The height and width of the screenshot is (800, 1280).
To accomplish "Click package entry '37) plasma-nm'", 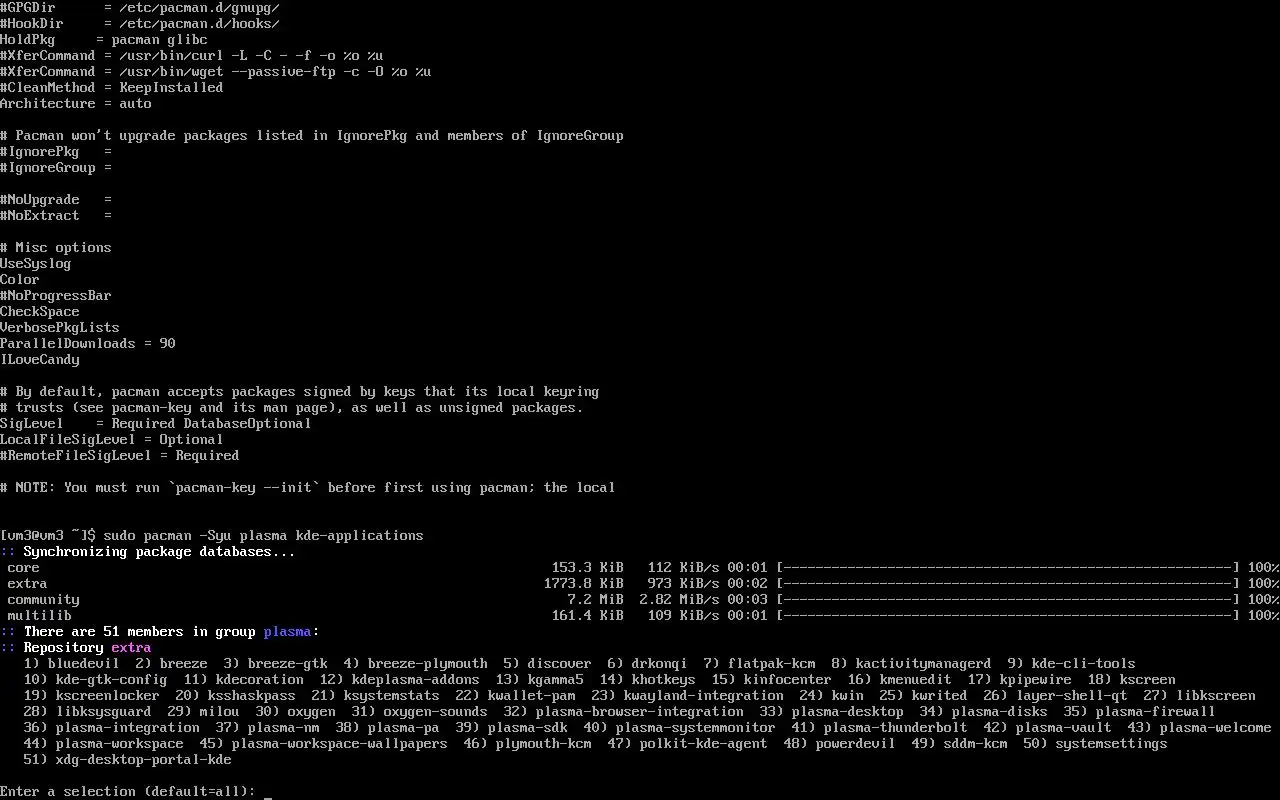I will [268, 728].
